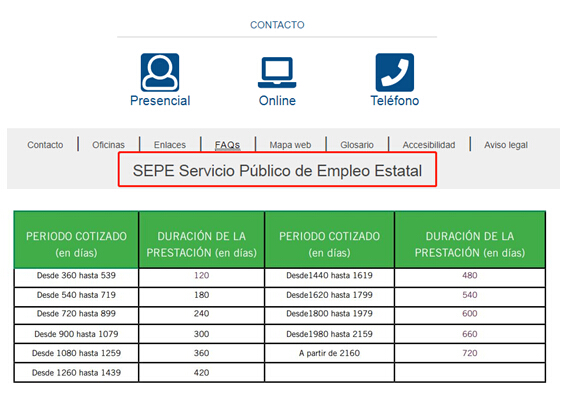Select the duration value 660
Image resolution: width=568 pixels, height=398 pixels.
coord(469,334)
